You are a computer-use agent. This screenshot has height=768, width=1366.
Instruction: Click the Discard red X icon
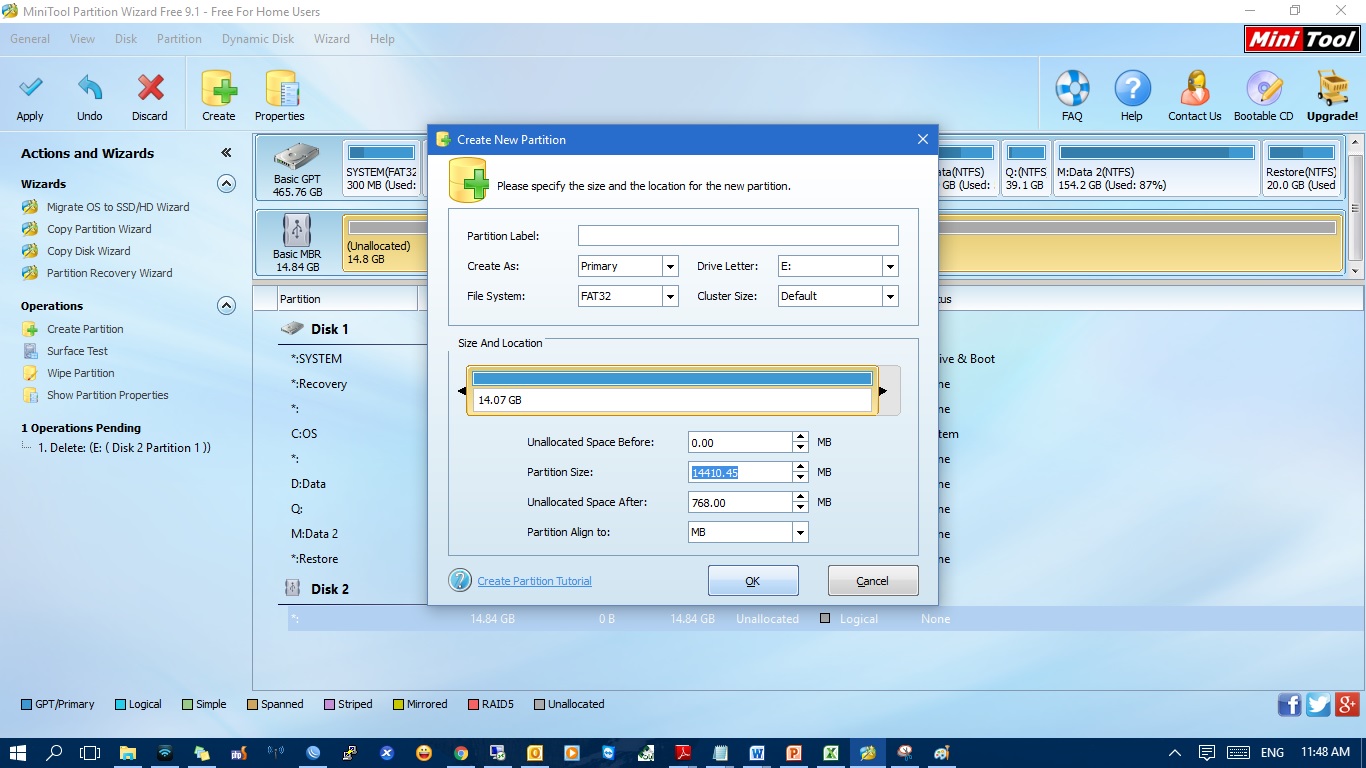click(x=150, y=89)
